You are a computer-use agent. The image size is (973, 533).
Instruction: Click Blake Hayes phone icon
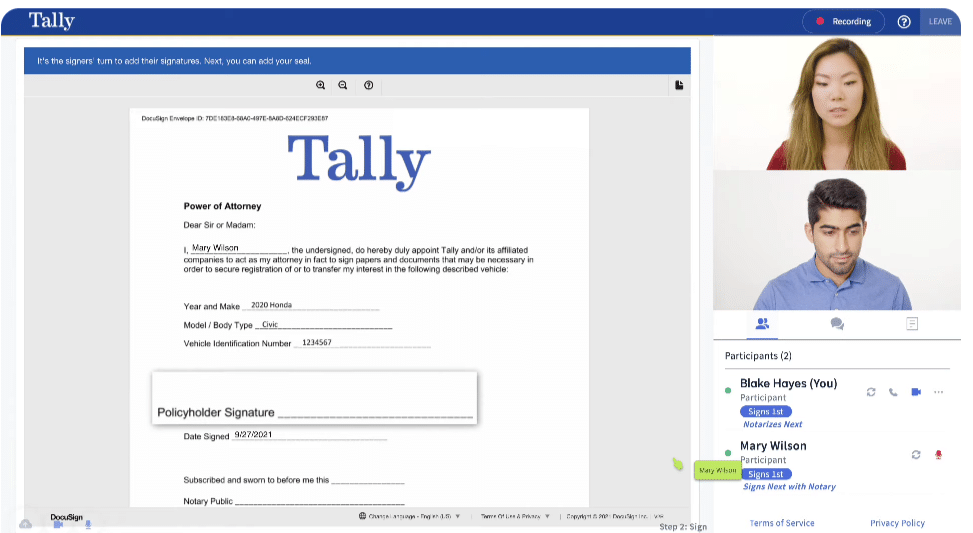click(x=893, y=392)
